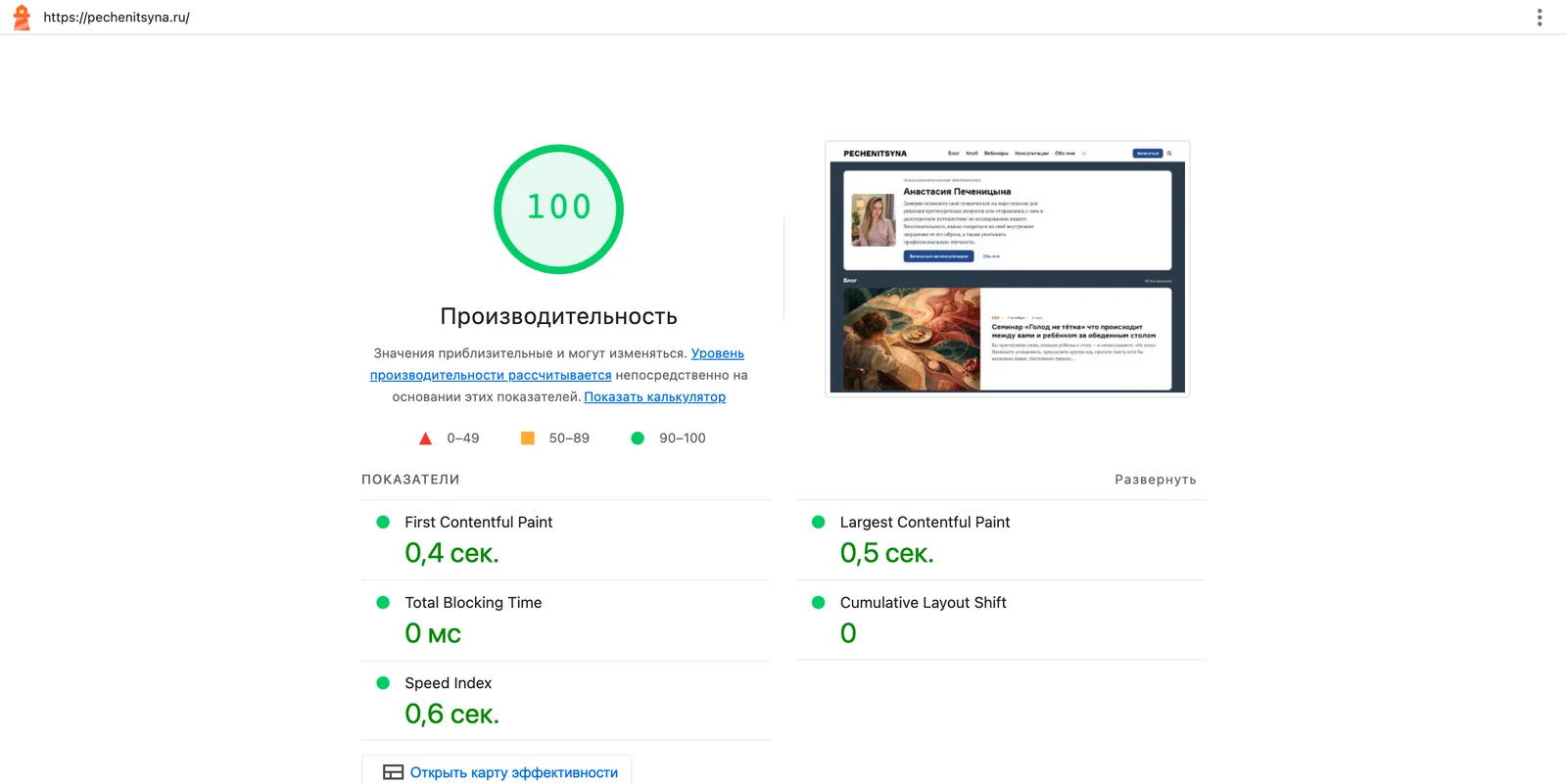
Task: Click the treemap icon beside Открыть карту эффективности
Action: coord(393,772)
